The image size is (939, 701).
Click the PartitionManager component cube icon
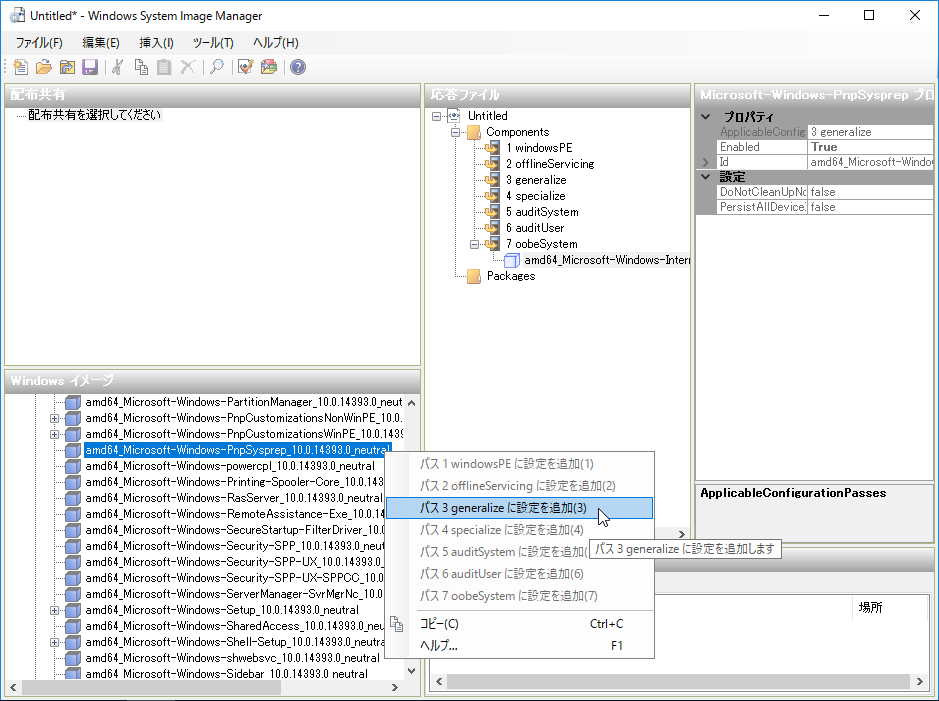[73, 402]
